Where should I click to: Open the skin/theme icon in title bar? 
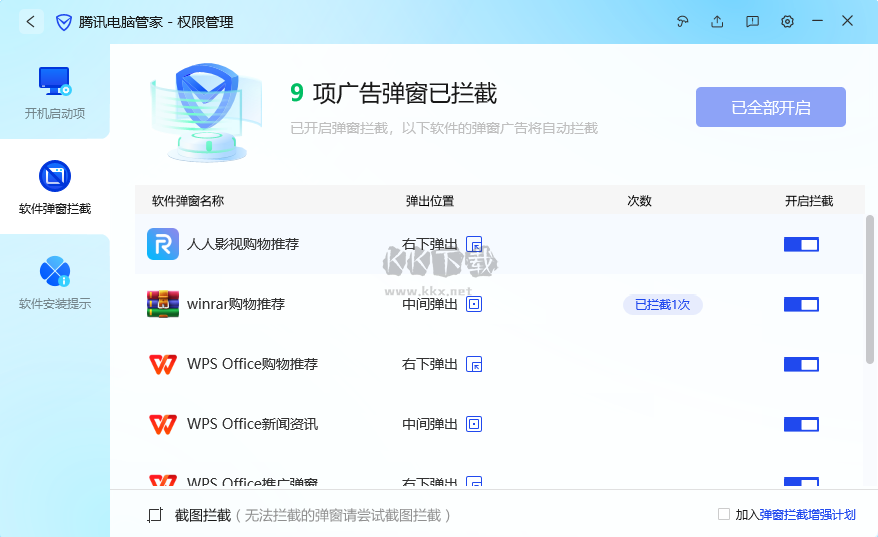tap(682, 22)
